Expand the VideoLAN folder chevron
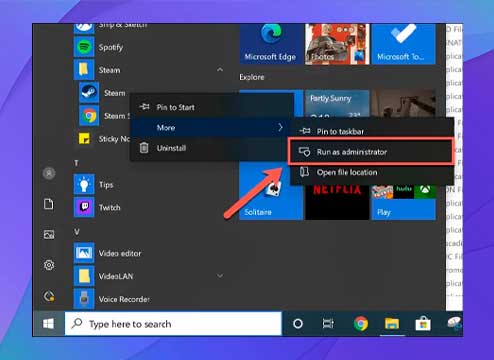This screenshot has height=360, width=494. (220, 276)
